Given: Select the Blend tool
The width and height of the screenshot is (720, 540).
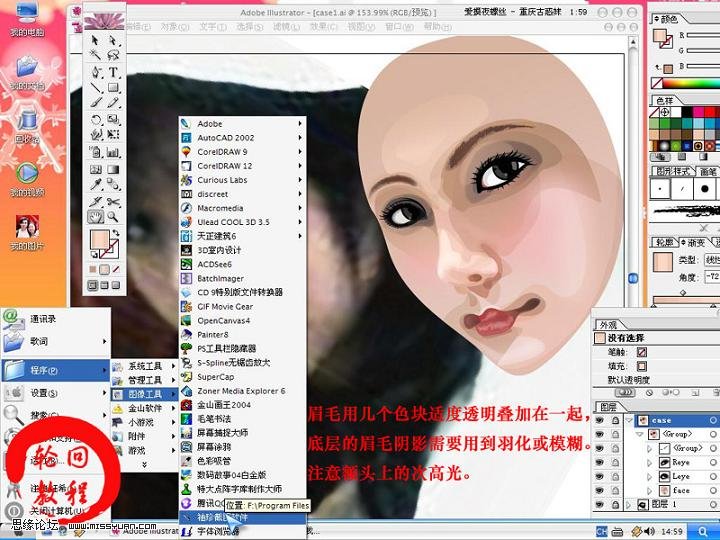Looking at the screenshot, I should point(113,185).
